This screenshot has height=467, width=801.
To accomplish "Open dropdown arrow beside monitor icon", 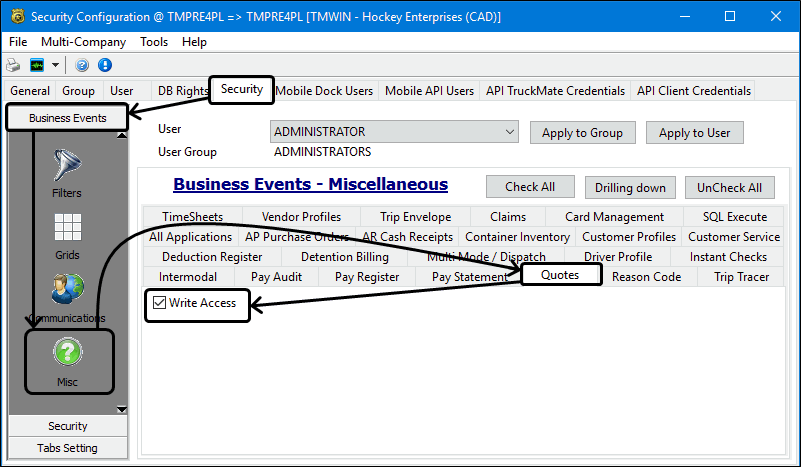I will 55,65.
